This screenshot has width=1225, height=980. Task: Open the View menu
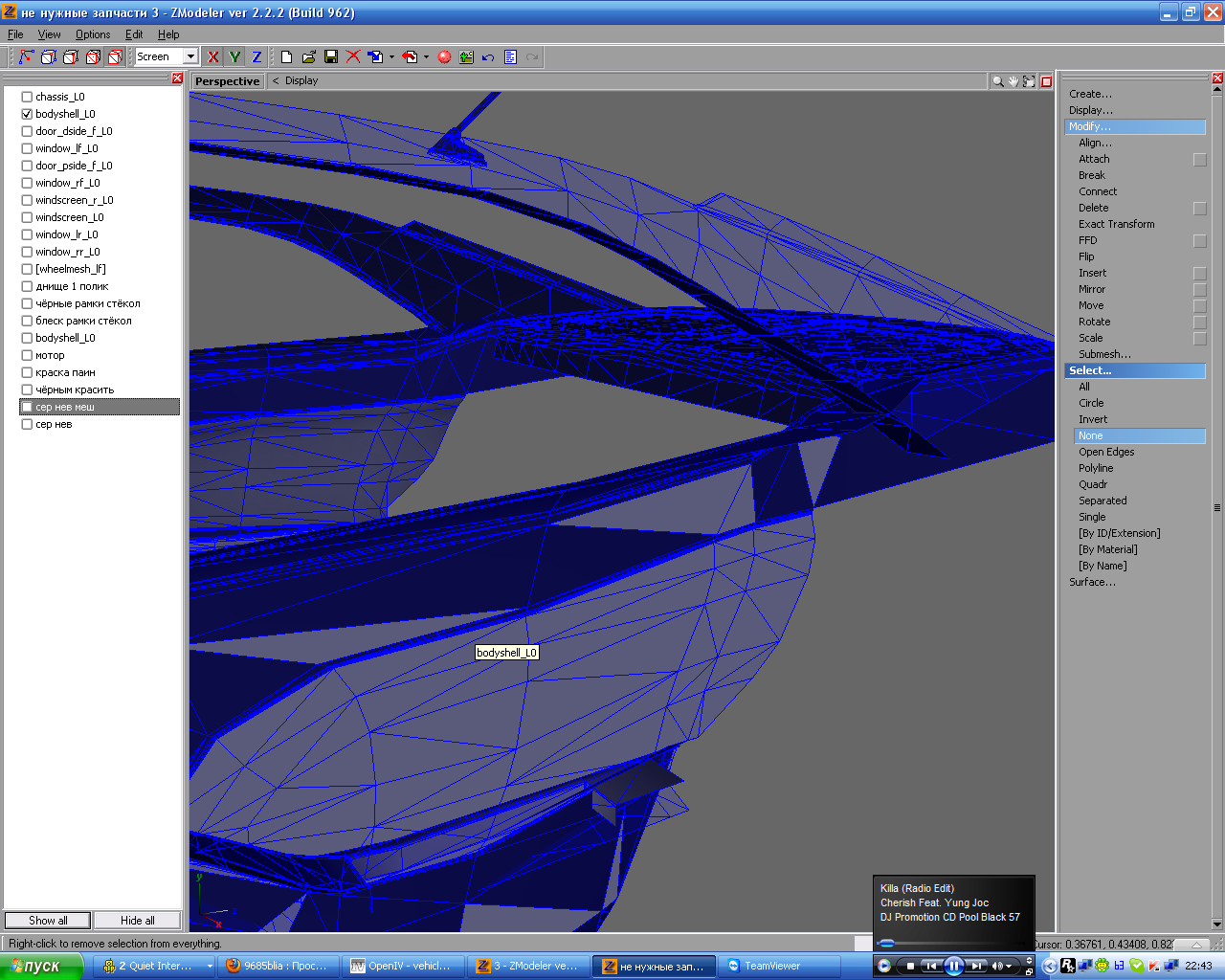(49, 34)
